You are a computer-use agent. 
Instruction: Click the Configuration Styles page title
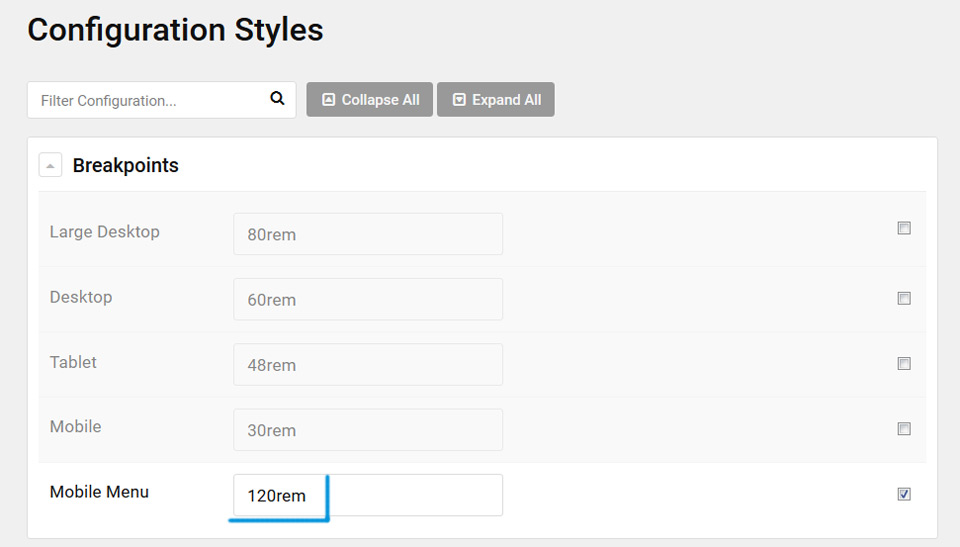click(x=175, y=30)
